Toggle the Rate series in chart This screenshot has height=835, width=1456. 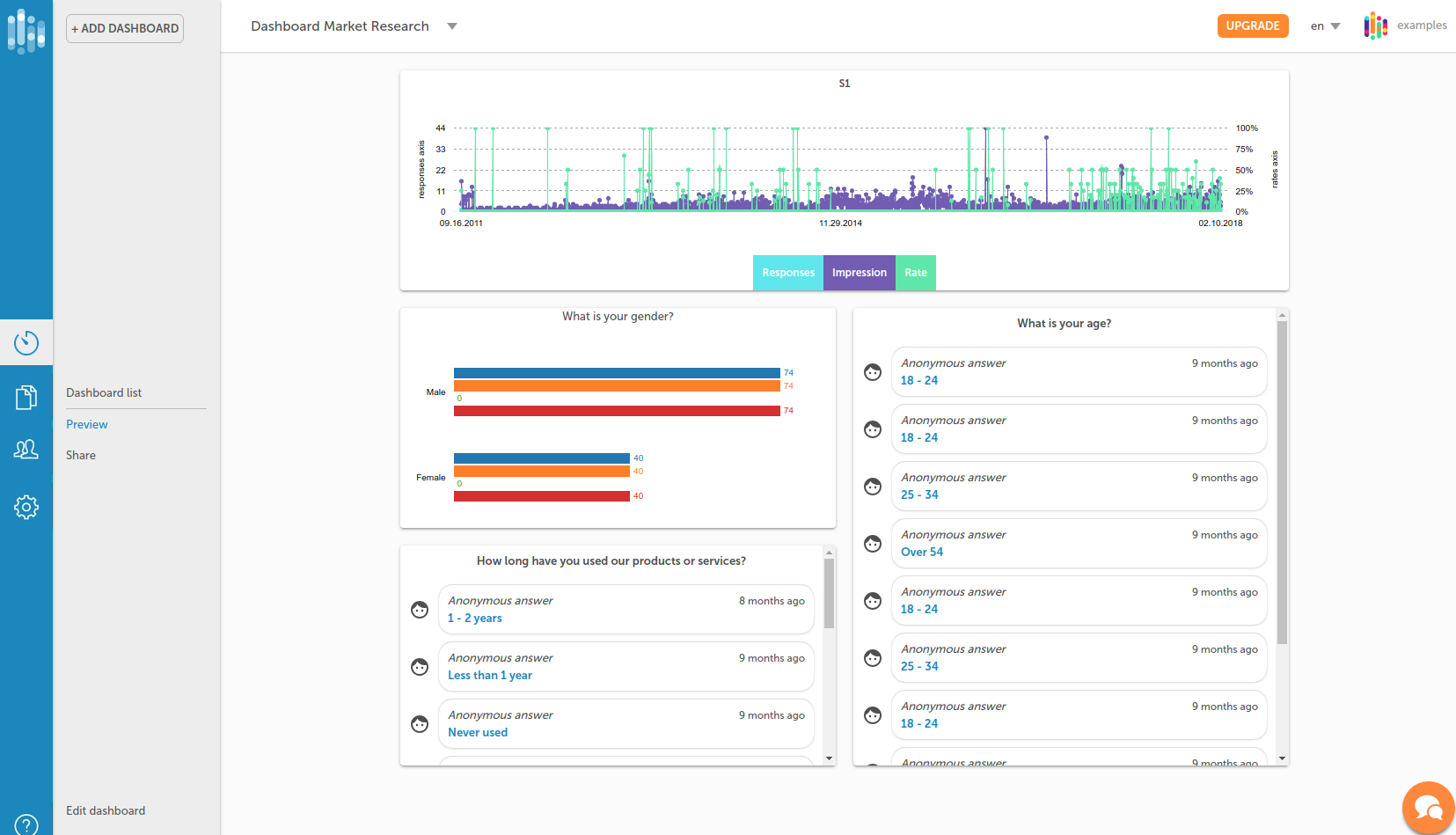click(x=915, y=273)
